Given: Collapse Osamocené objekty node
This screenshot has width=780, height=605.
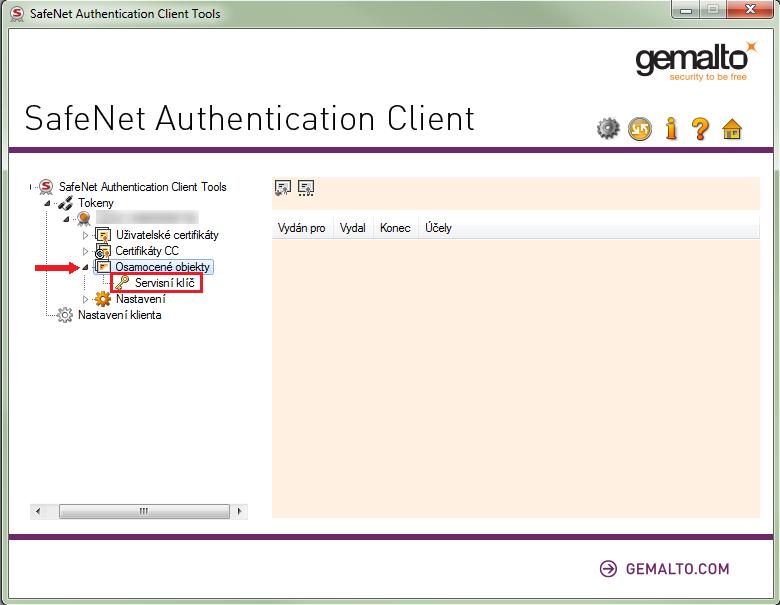Looking at the screenshot, I should 85,267.
